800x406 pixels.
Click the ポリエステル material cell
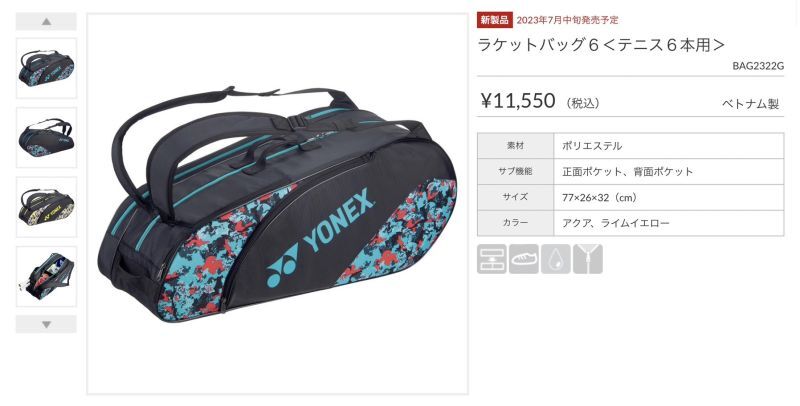point(668,146)
